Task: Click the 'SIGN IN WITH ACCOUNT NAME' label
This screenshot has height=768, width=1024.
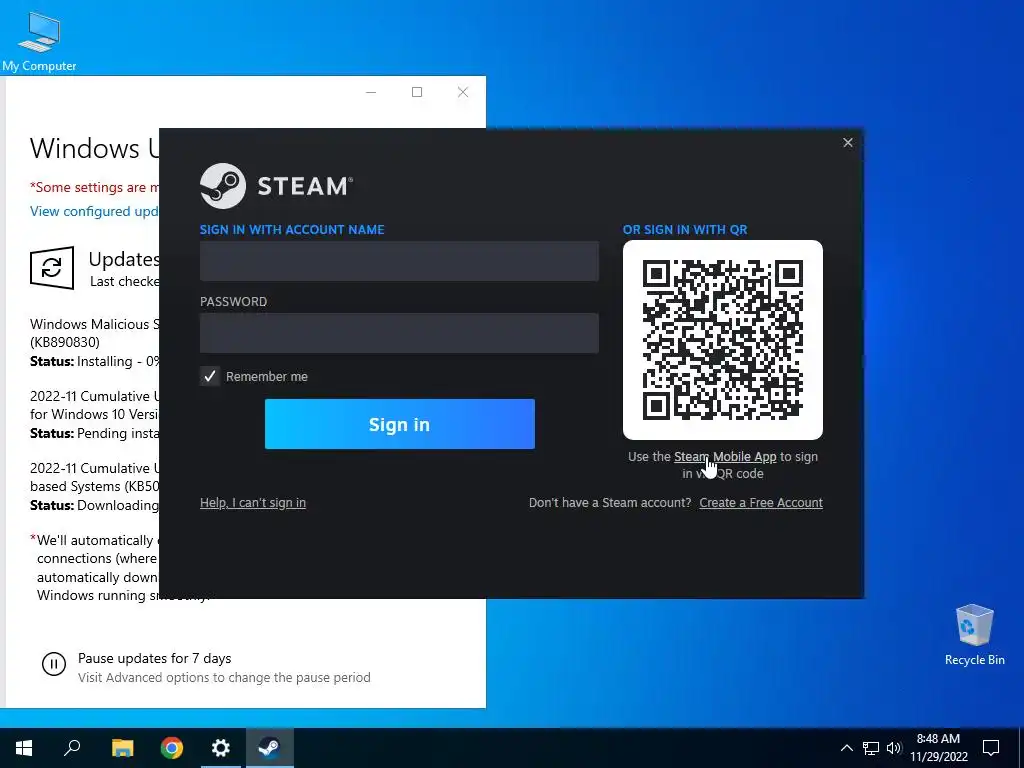Action: click(292, 230)
